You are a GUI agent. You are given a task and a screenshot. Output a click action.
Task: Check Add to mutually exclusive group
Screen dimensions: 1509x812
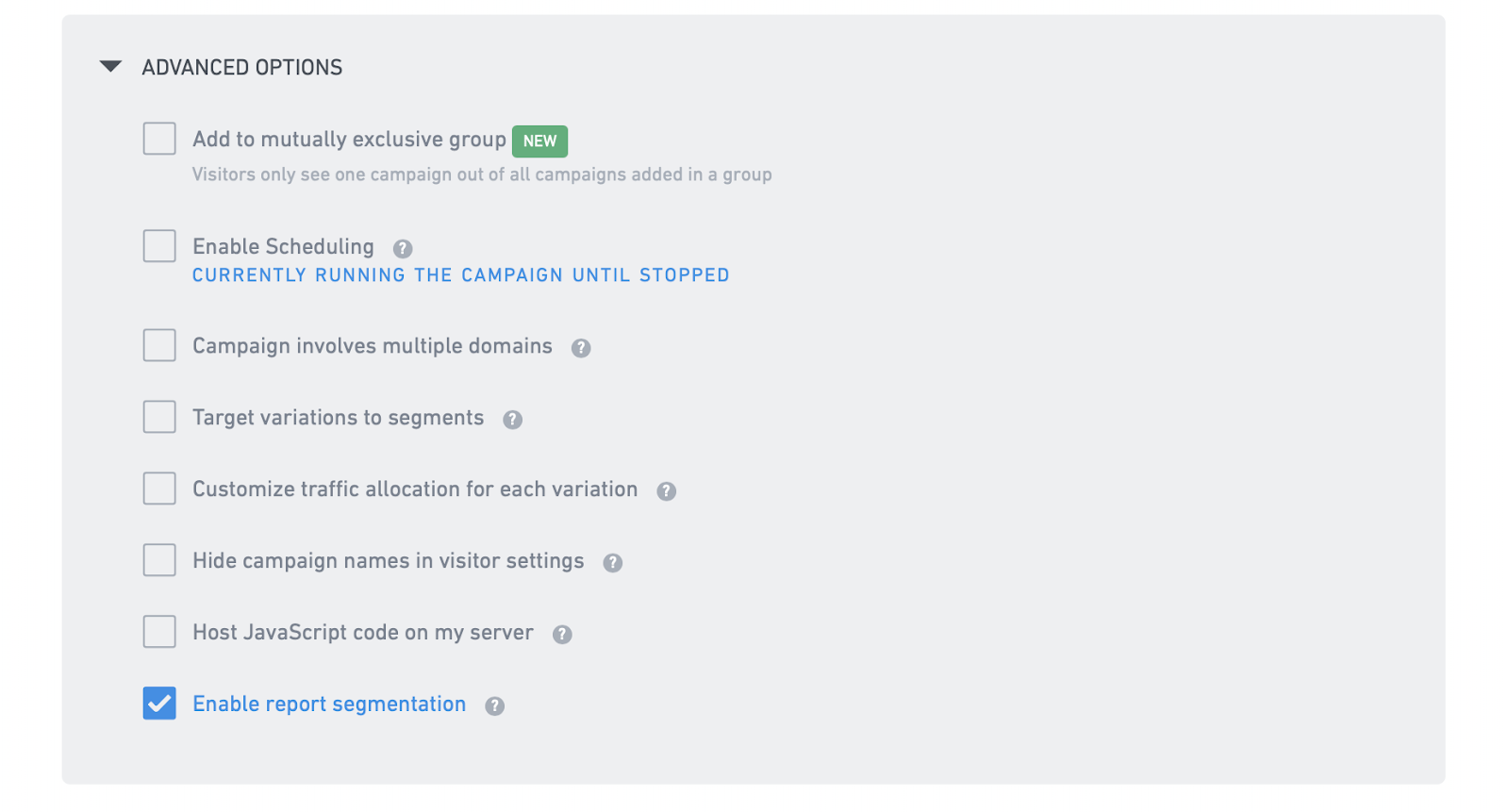159,139
